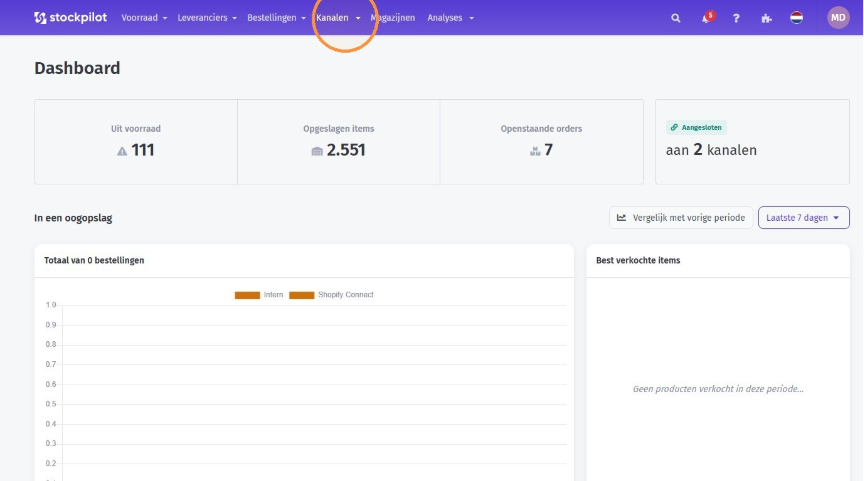
Task: Open the search magnifier icon
Action: 676,18
